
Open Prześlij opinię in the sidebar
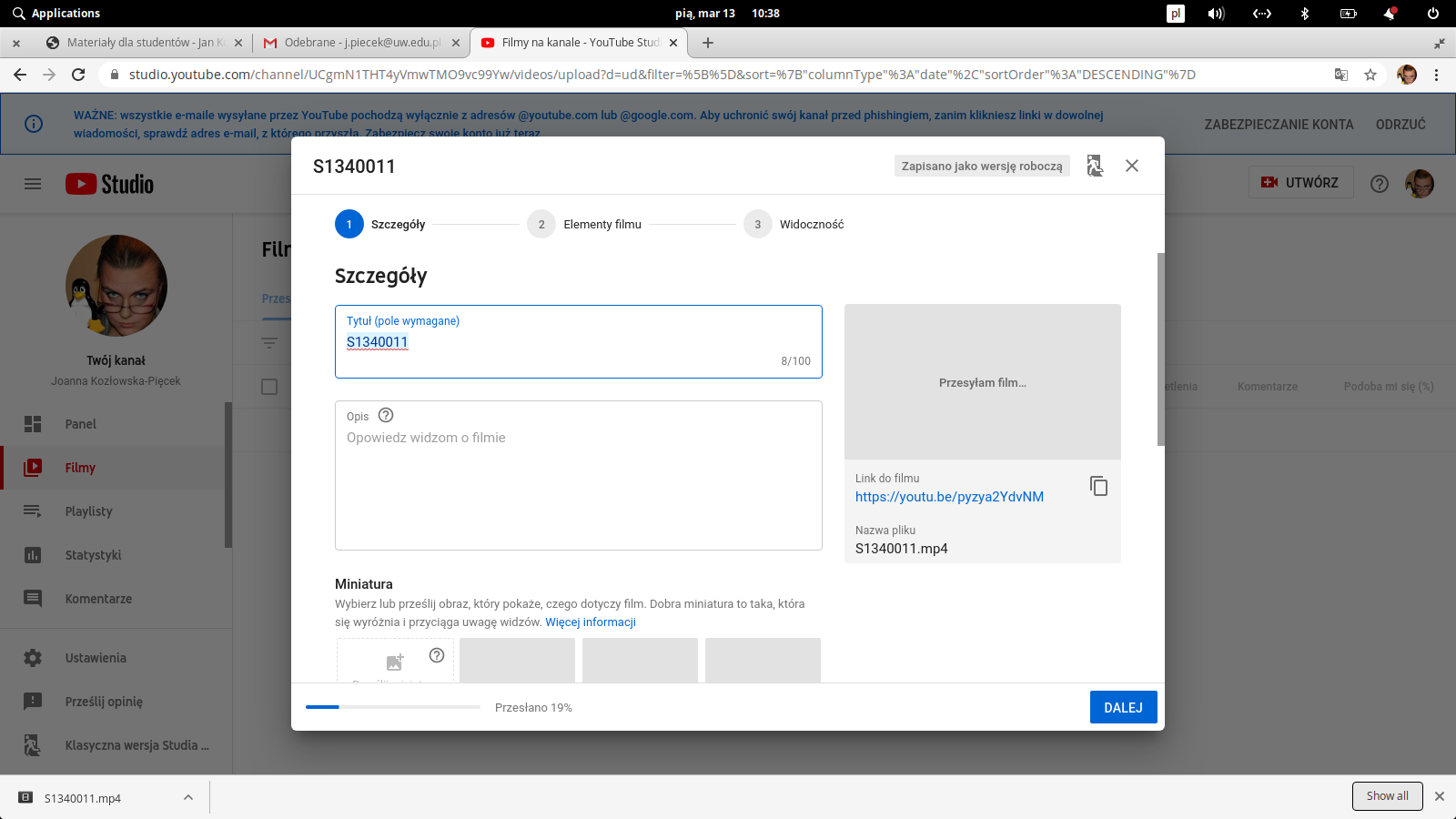coord(116,702)
